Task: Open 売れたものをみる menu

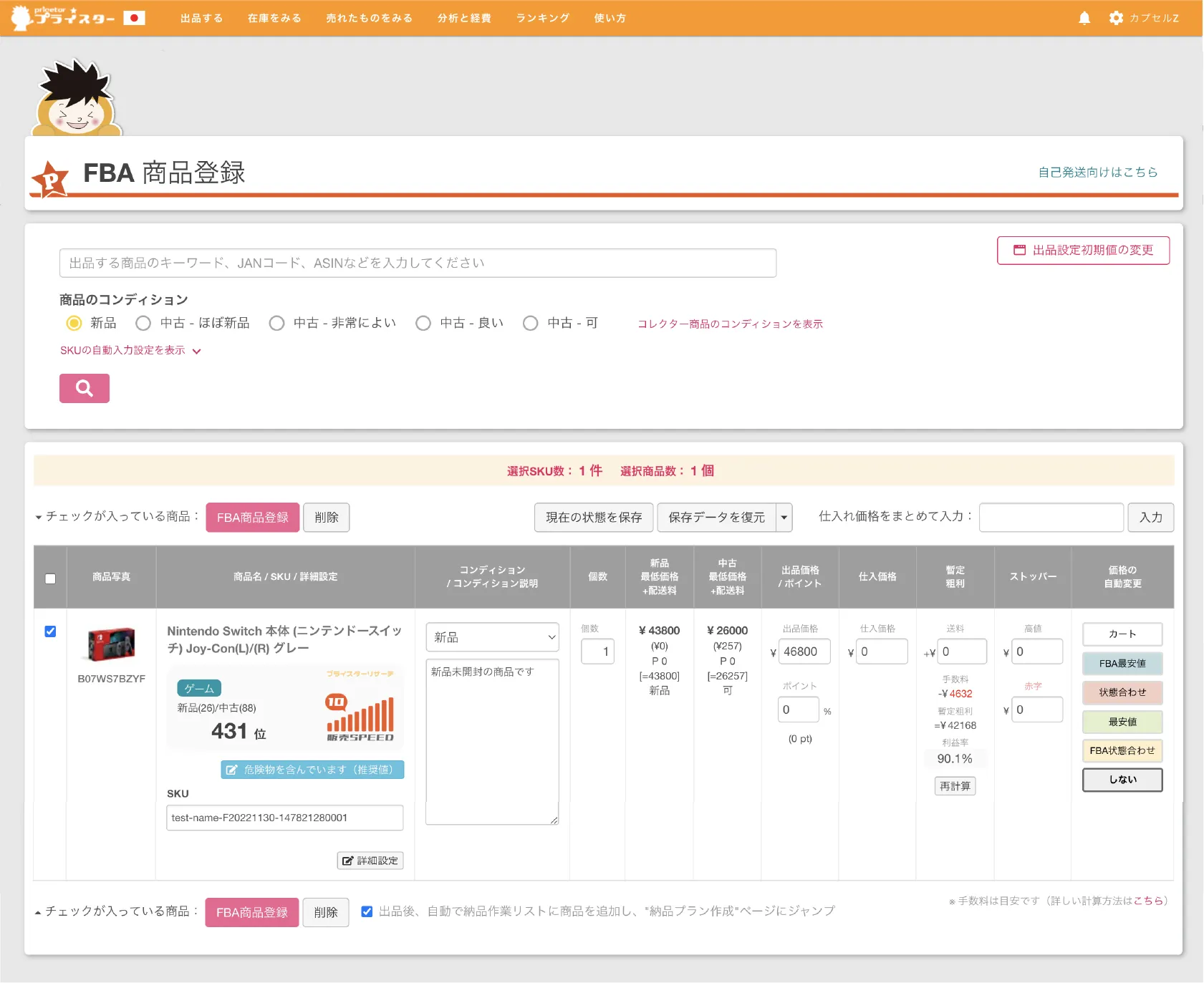Action: click(x=369, y=18)
